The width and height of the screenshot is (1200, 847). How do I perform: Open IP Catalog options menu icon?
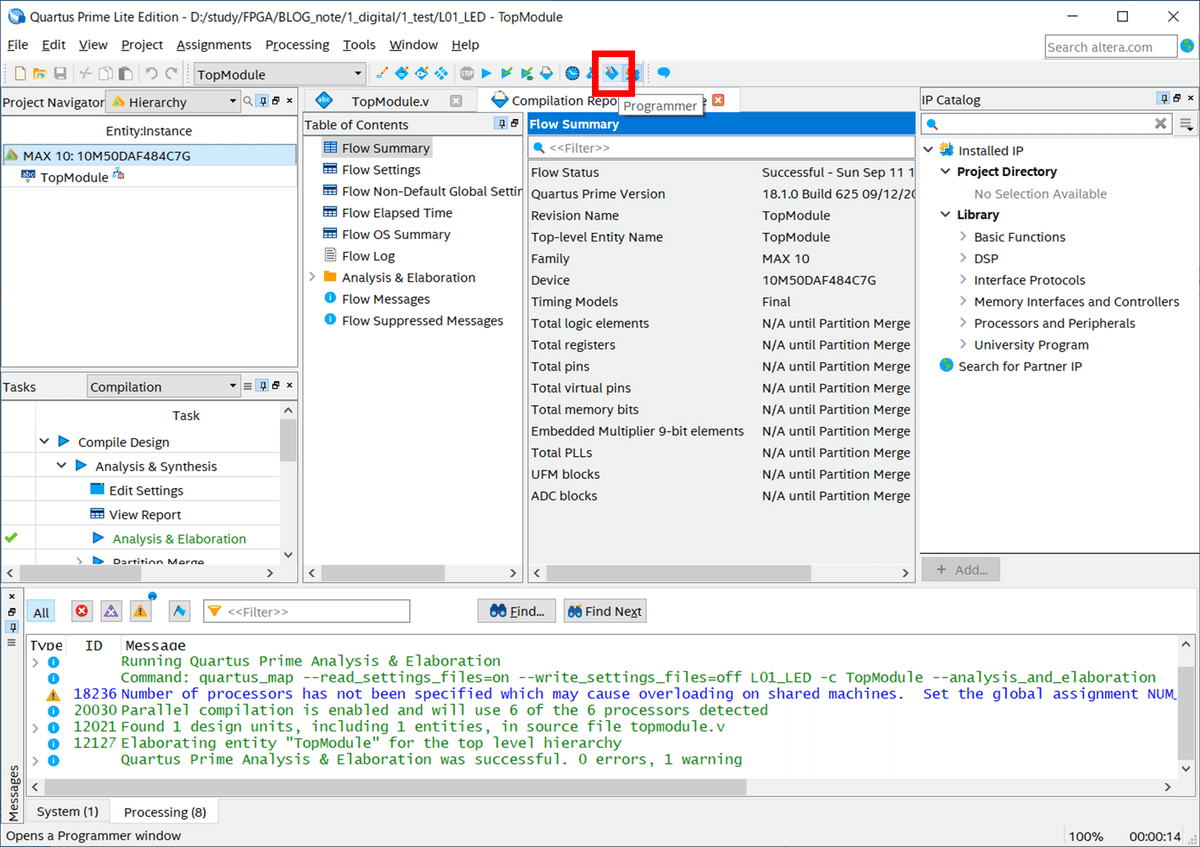(x=1186, y=124)
